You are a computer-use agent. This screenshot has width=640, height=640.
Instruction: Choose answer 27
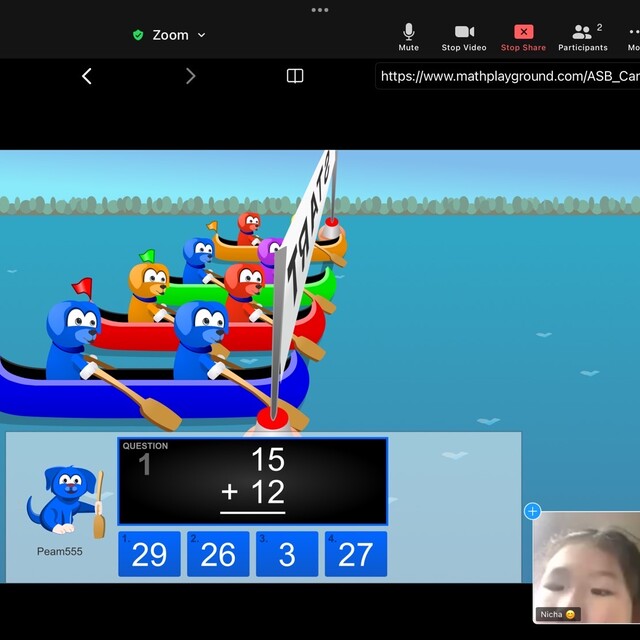[x=356, y=554]
